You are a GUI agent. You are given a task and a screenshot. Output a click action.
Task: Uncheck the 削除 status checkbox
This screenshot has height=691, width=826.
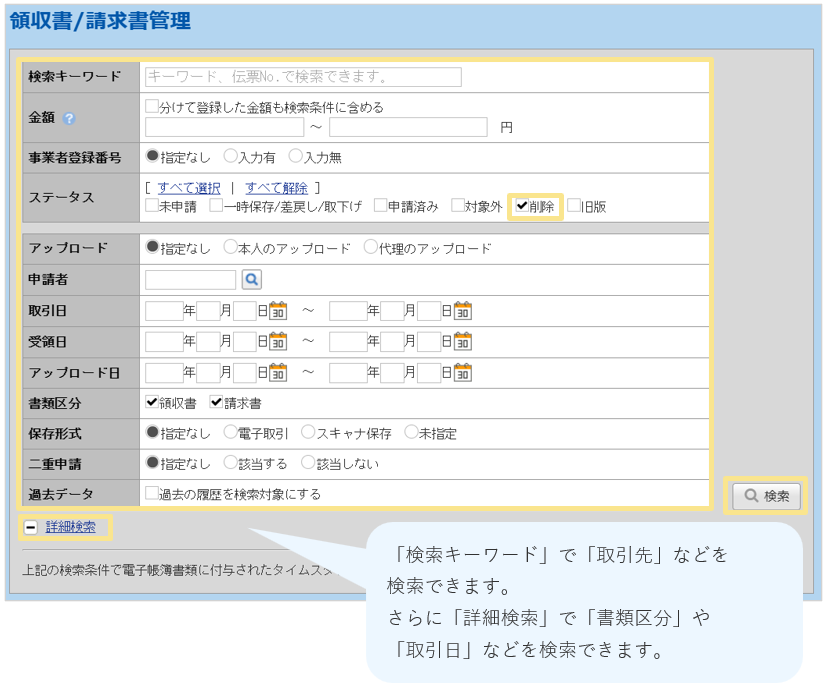tap(522, 206)
